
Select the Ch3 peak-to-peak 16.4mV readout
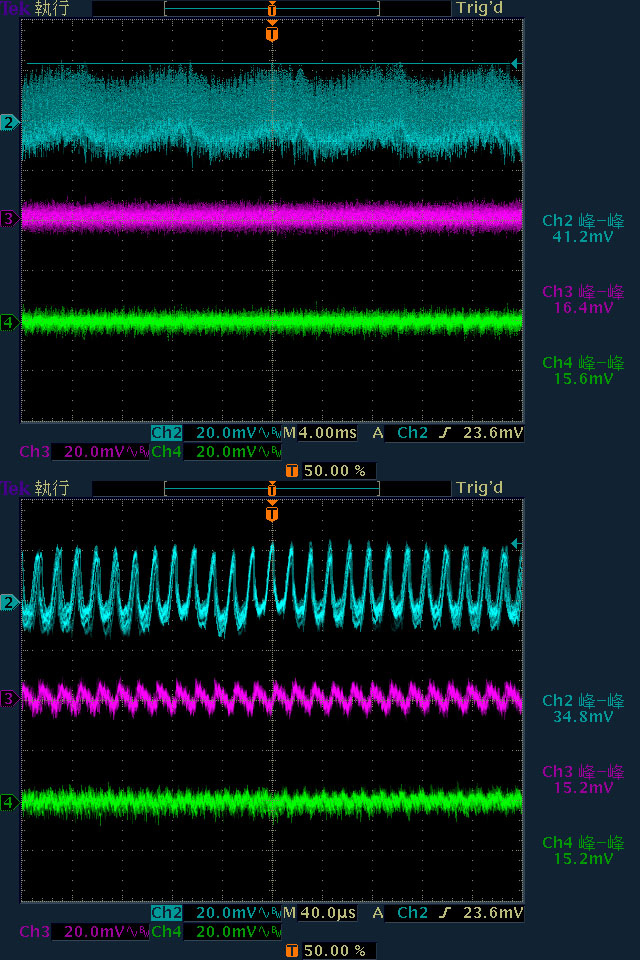click(583, 300)
